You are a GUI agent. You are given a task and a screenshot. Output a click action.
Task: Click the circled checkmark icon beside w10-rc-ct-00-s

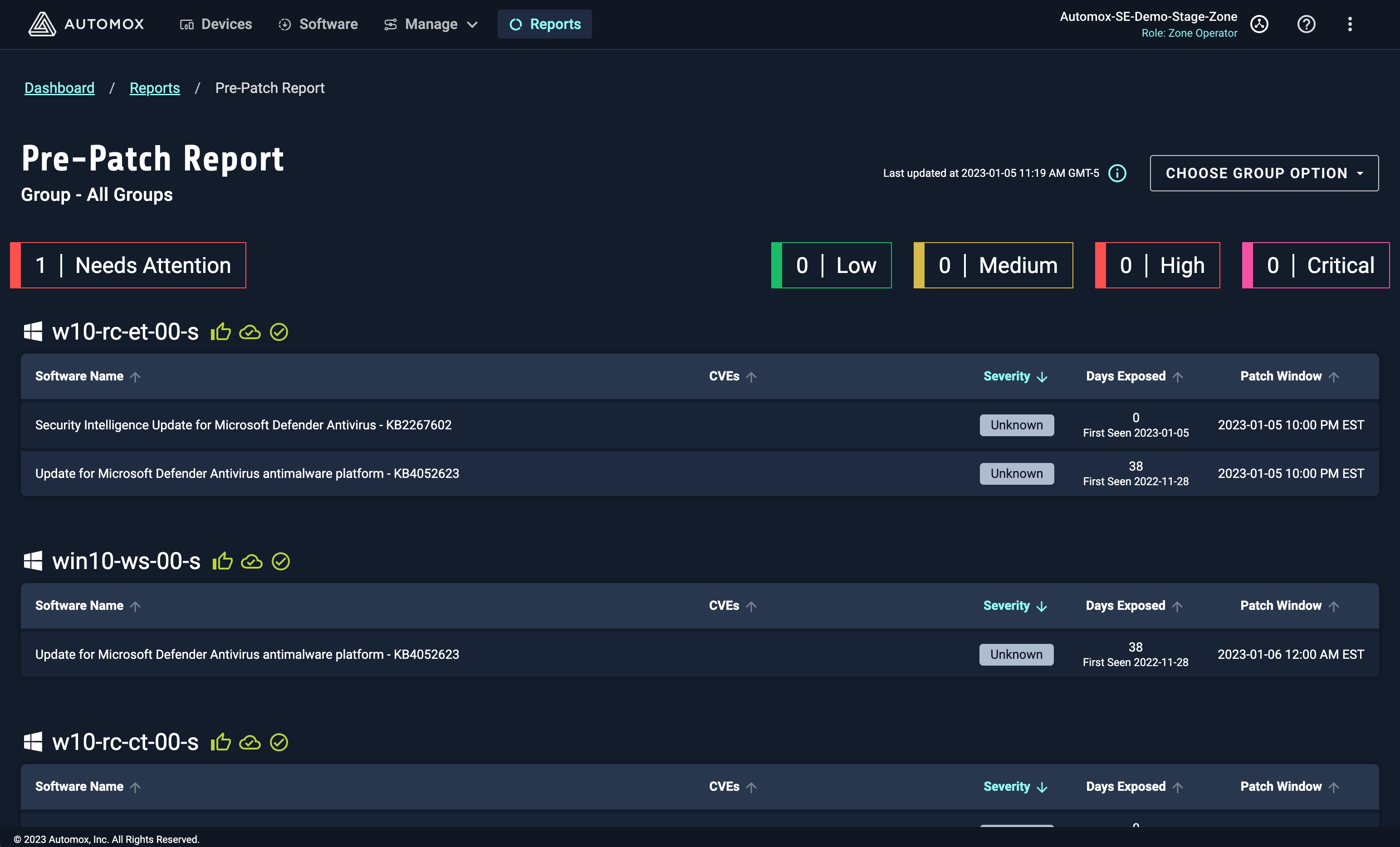279,742
